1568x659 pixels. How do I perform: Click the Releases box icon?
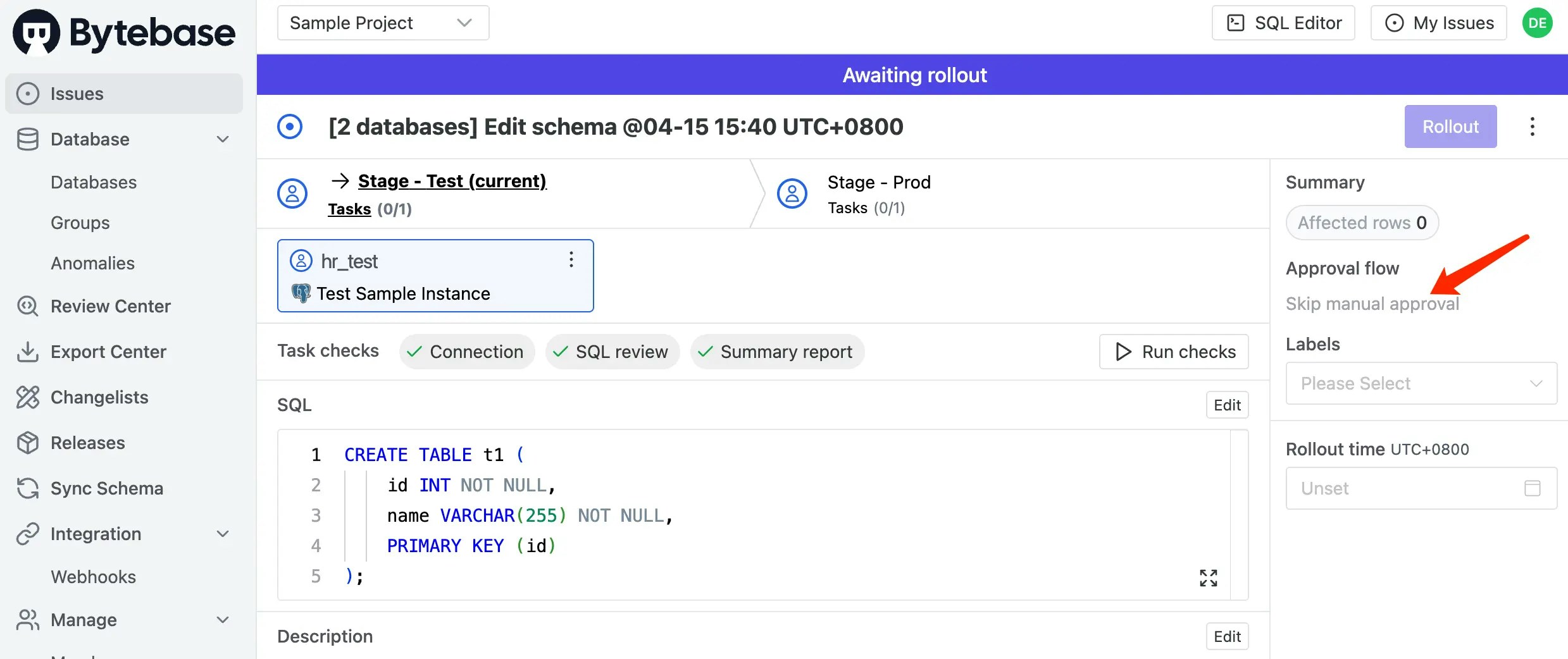click(28, 443)
